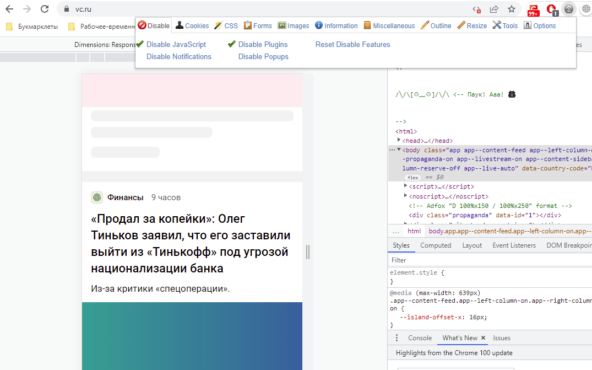The height and width of the screenshot is (370, 592).
Task: Click the Финансы category avatar icon
Action: click(97, 197)
